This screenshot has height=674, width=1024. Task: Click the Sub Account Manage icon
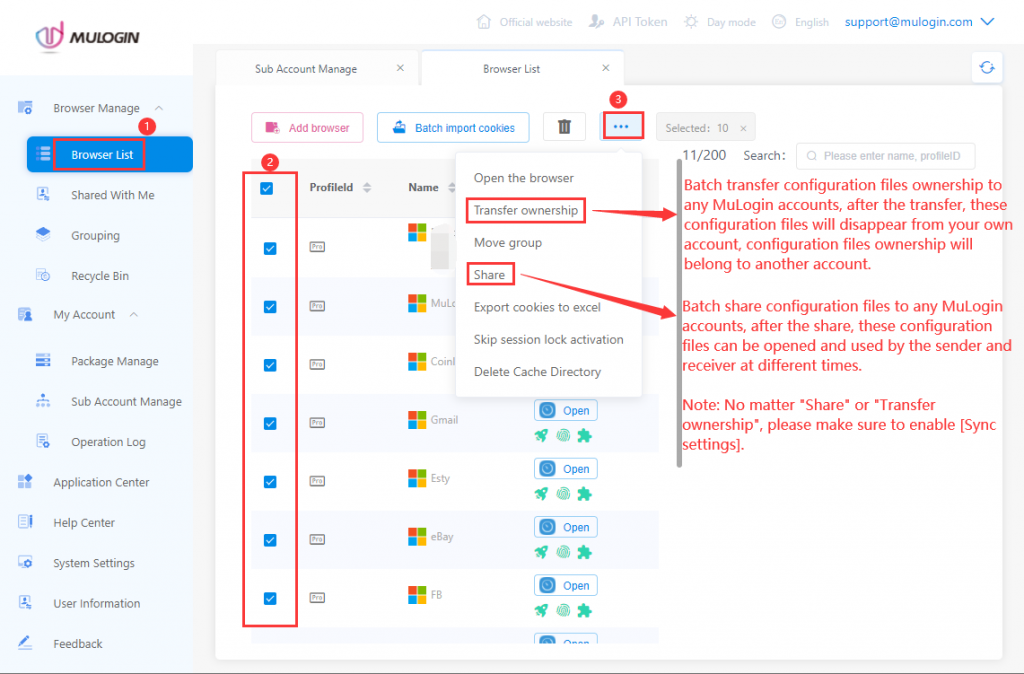43,401
